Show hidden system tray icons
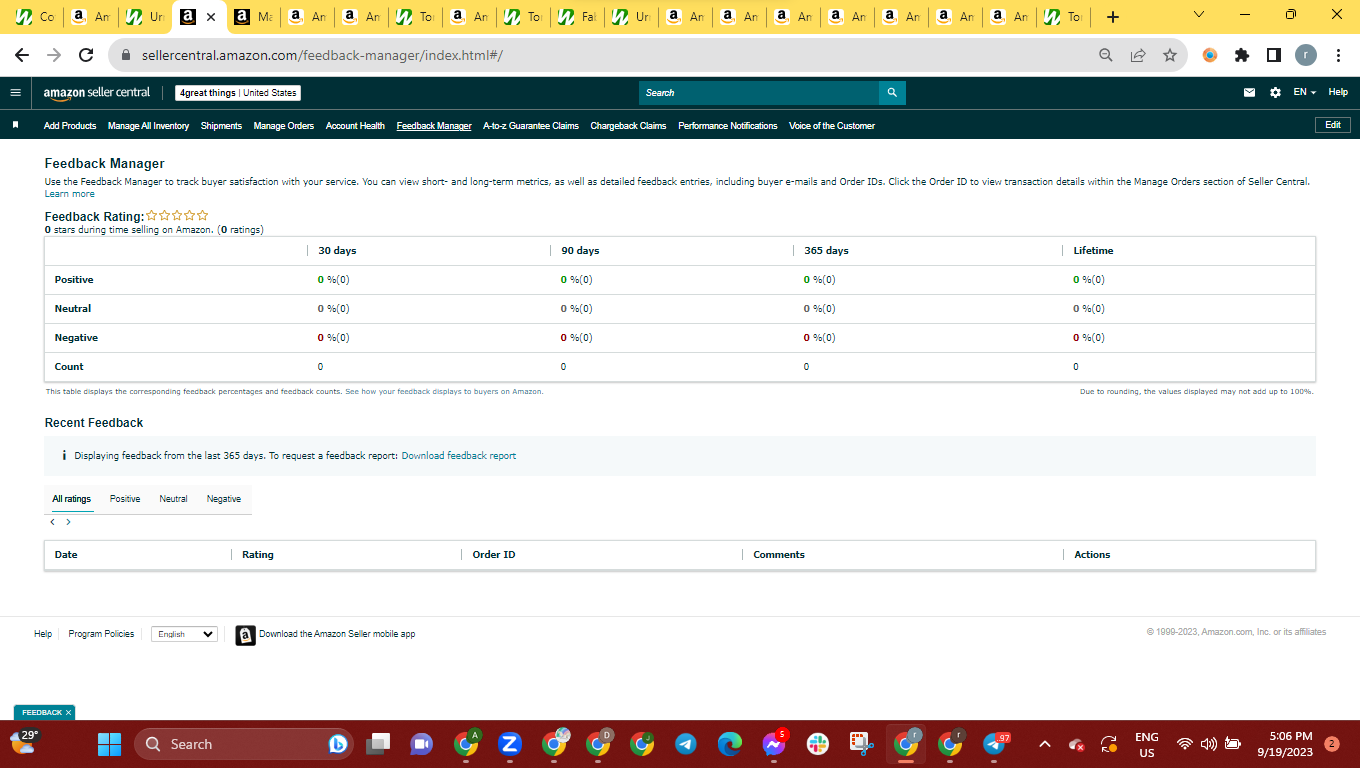 pos(1045,744)
